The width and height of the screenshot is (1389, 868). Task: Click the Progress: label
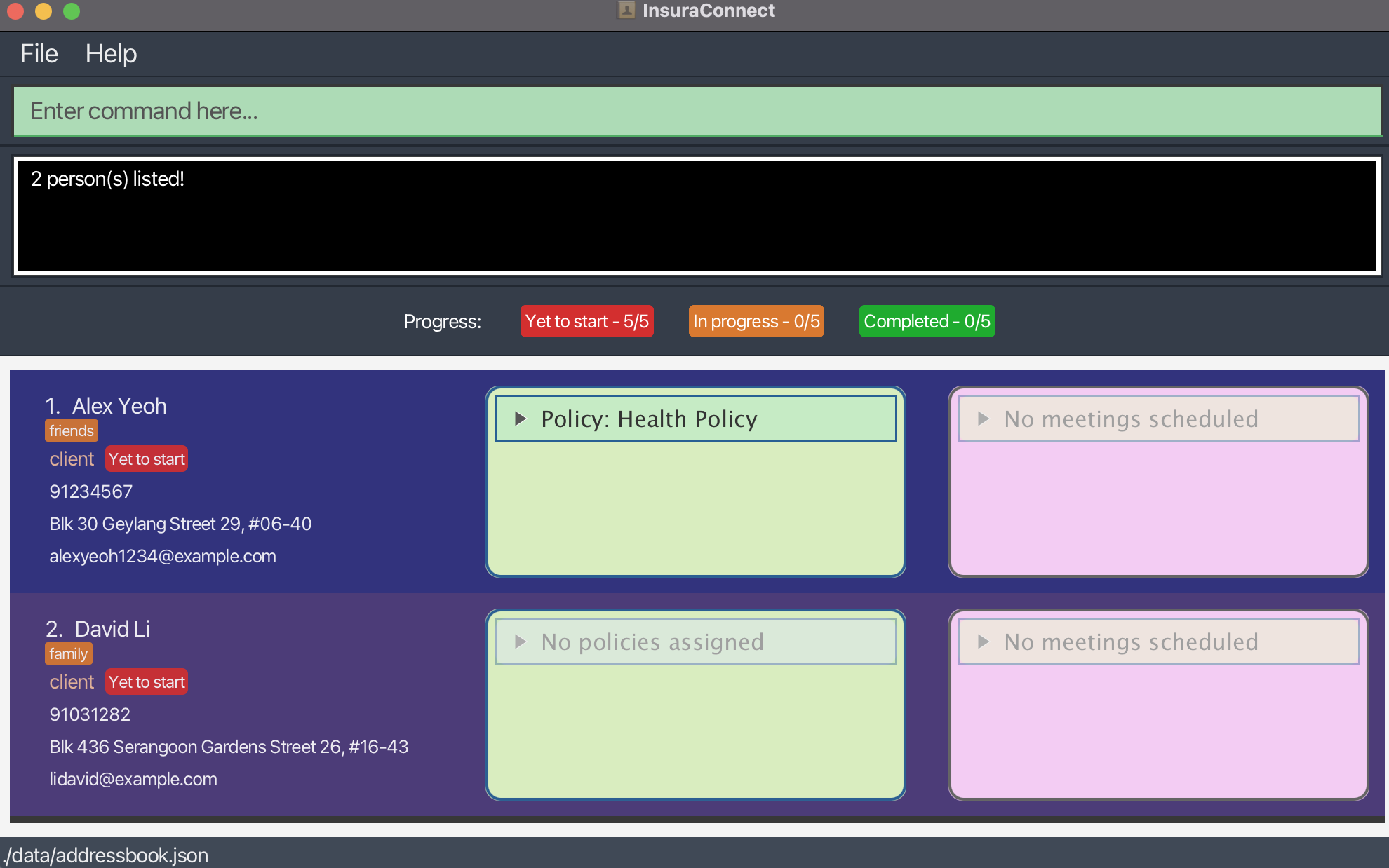(442, 321)
